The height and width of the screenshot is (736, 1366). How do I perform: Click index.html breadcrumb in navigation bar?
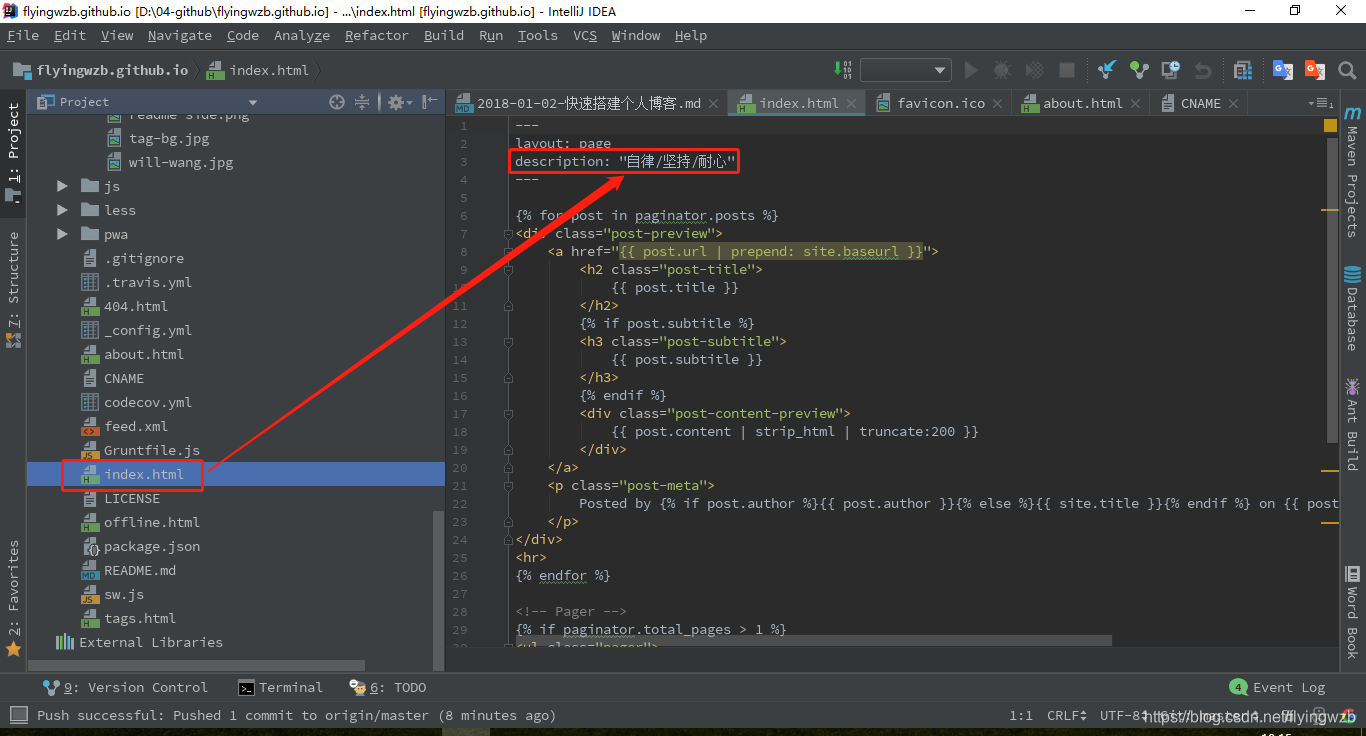point(259,70)
